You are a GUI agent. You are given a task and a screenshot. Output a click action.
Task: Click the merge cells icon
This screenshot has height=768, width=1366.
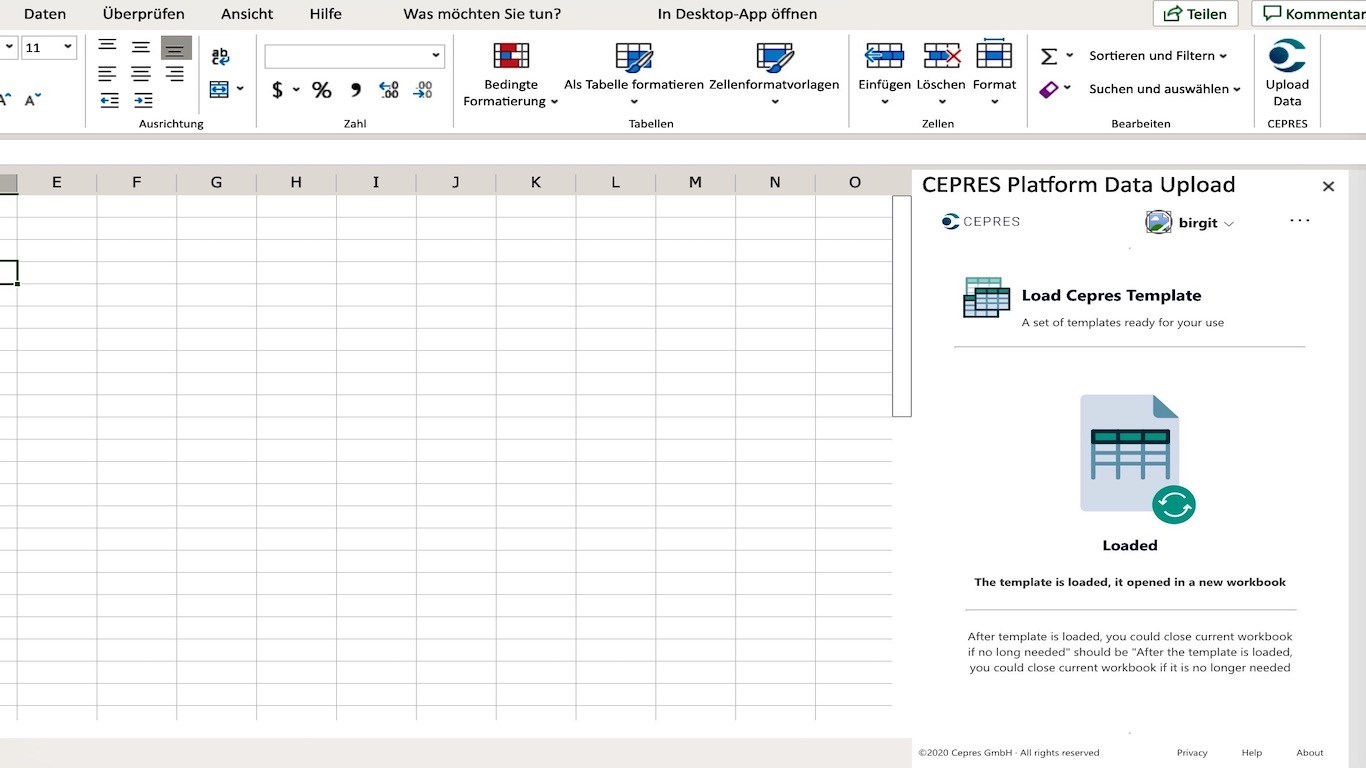pos(219,89)
